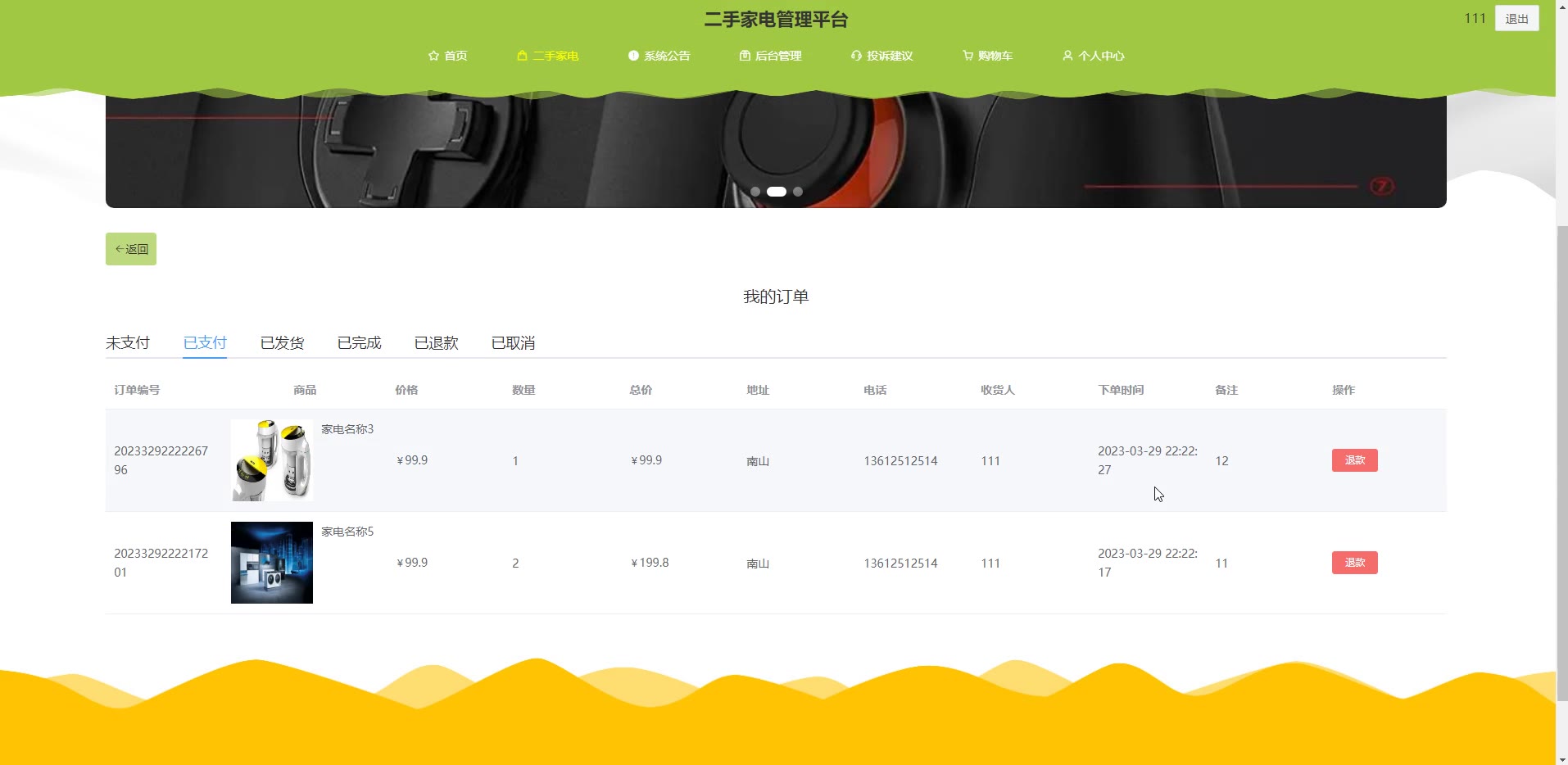Click the remark value 12
Image resolution: width=1568 pixels, height=765 pixels.
[x=1221, y=461]
